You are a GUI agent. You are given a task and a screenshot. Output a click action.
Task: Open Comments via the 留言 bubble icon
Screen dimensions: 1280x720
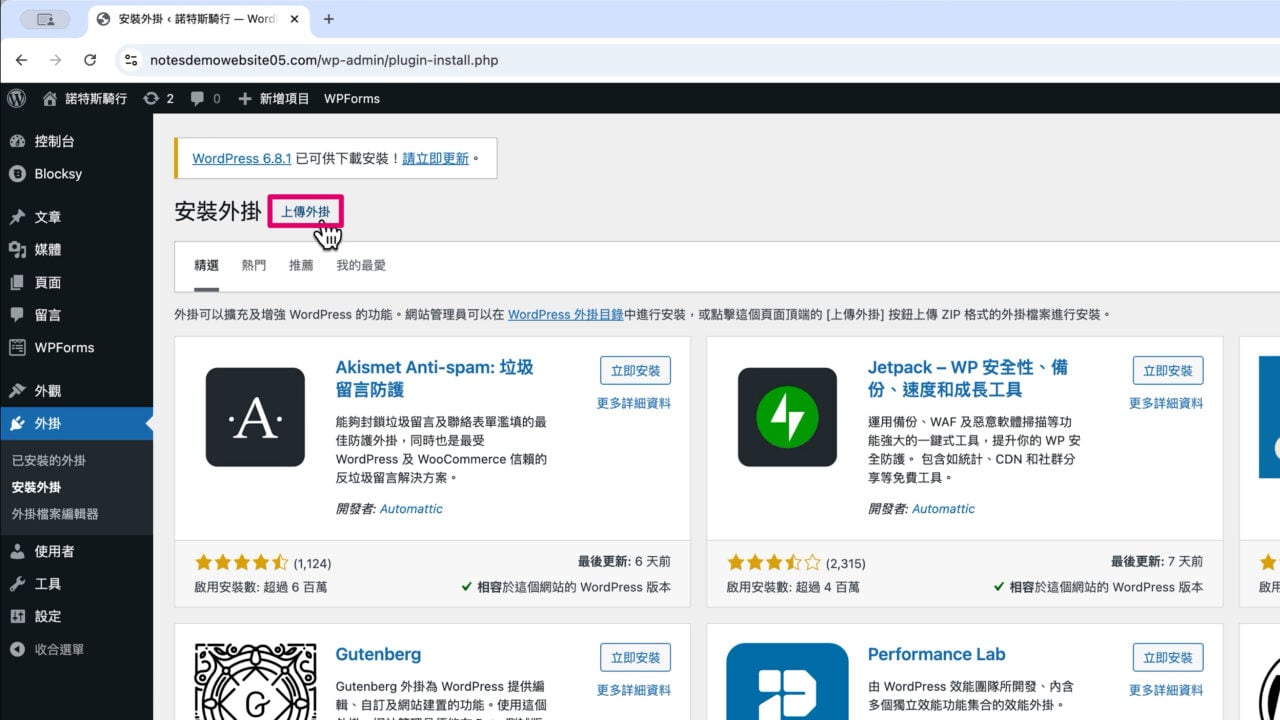coord(18,314)
